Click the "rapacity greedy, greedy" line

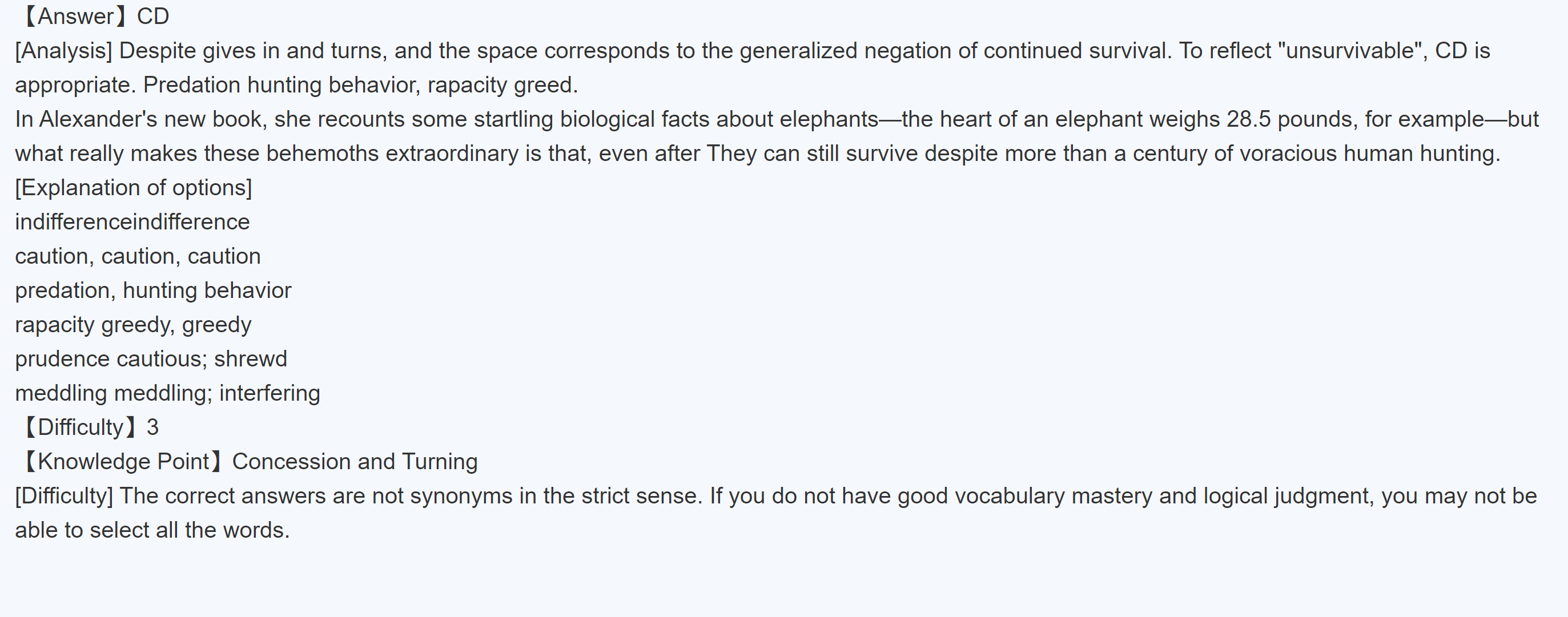[x=132, y=325]
